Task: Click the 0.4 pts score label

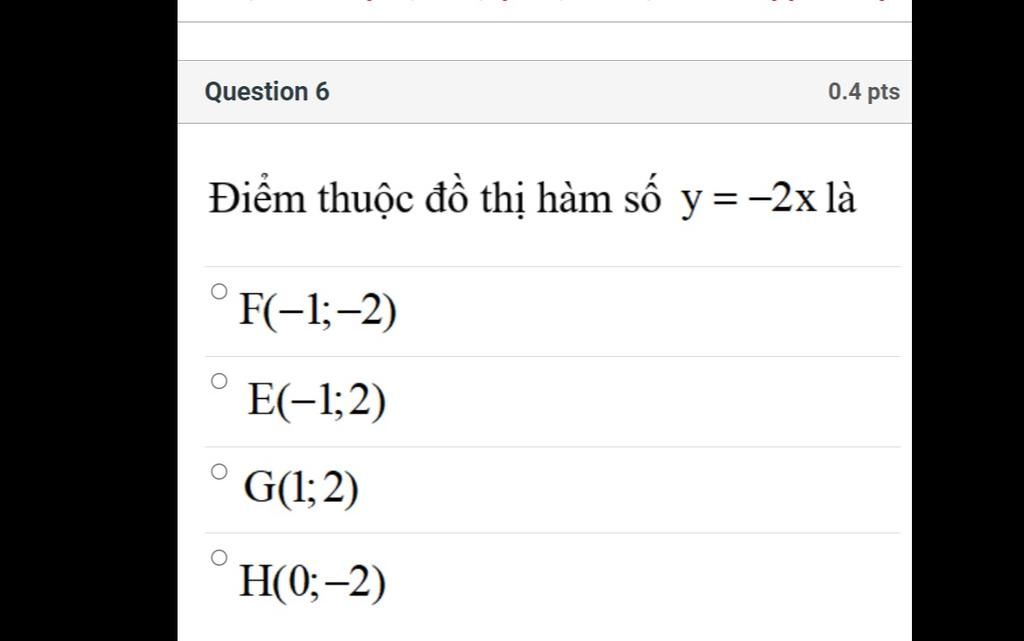Action: (864, 92)
